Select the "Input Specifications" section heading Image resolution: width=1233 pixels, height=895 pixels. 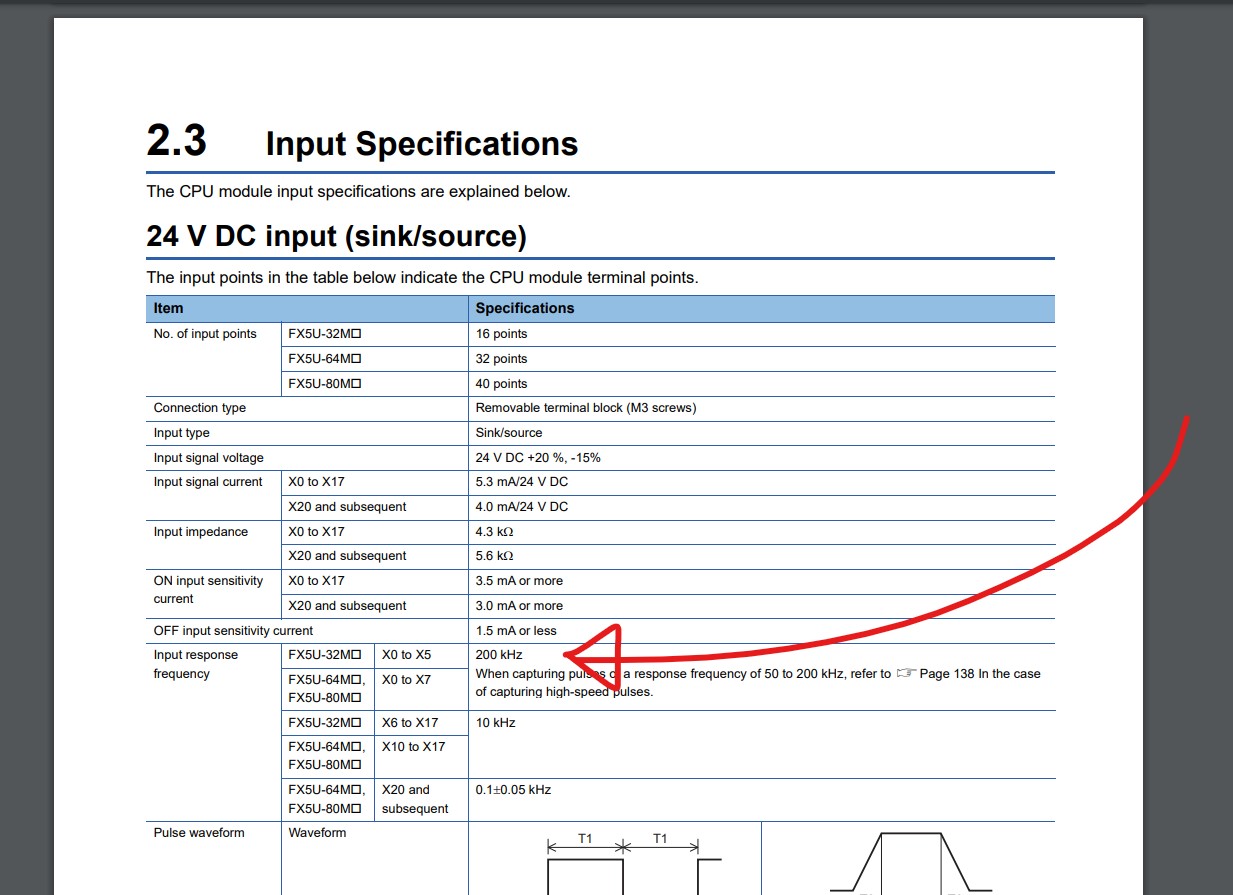(421, 144)
